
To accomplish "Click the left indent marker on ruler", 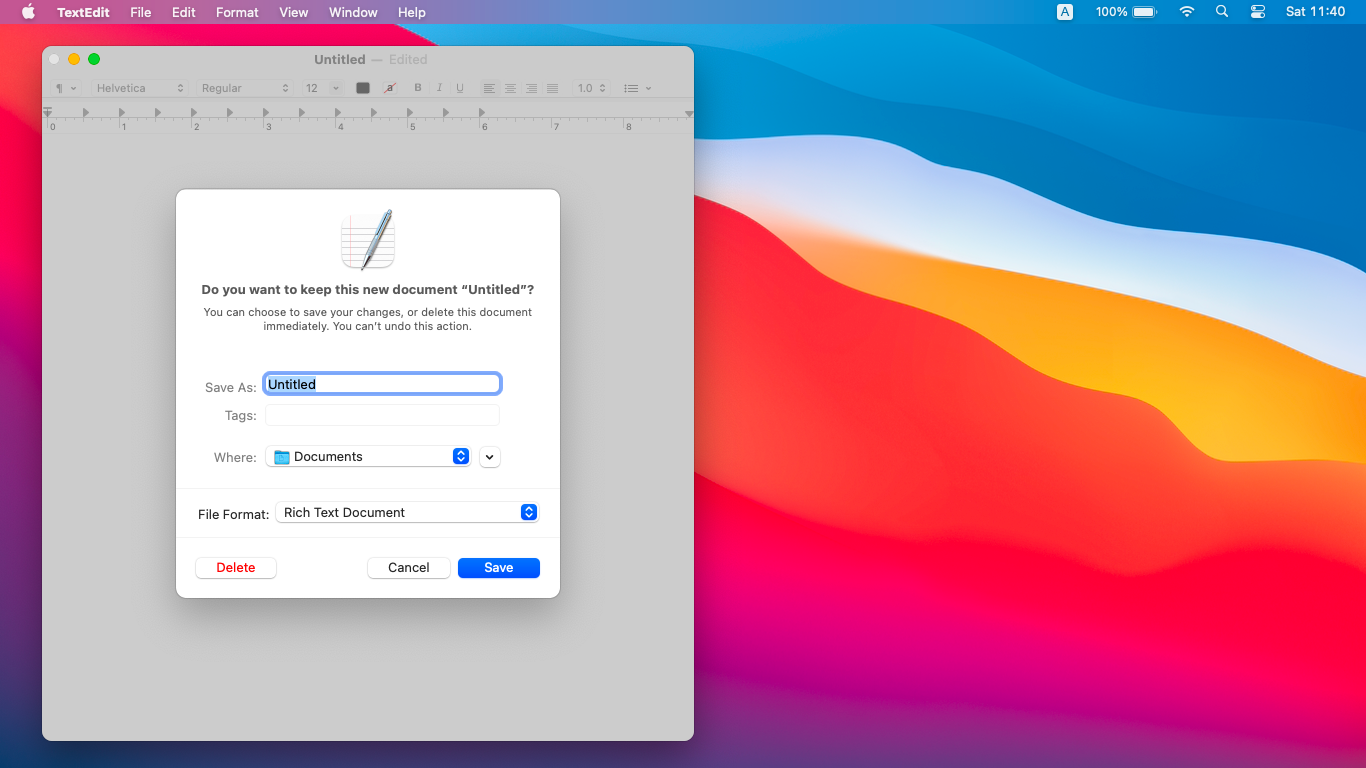I will pyautogui.click(x=48, y=112).
